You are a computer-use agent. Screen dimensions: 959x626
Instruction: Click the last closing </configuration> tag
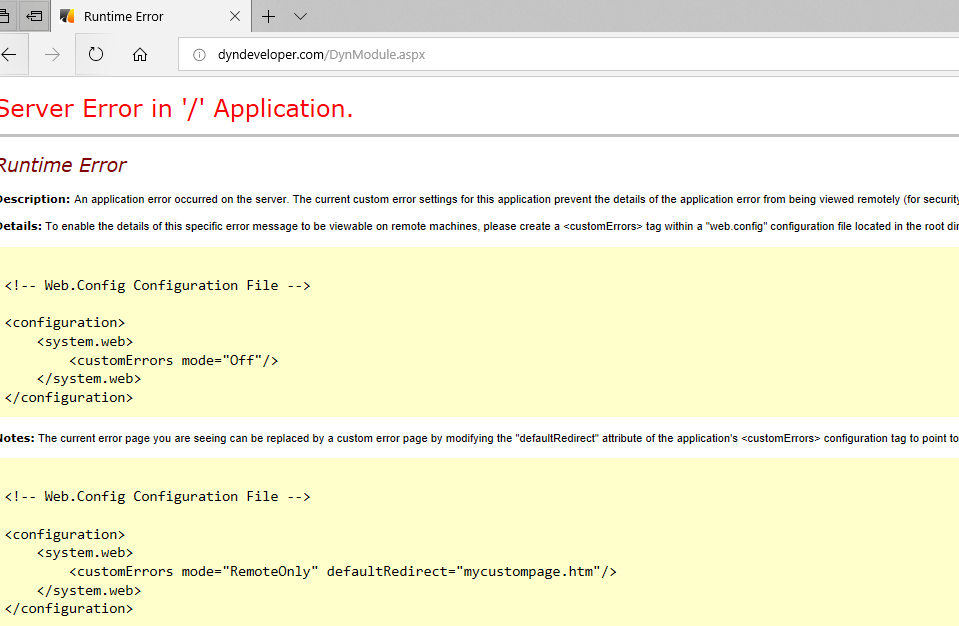(68, 609)
